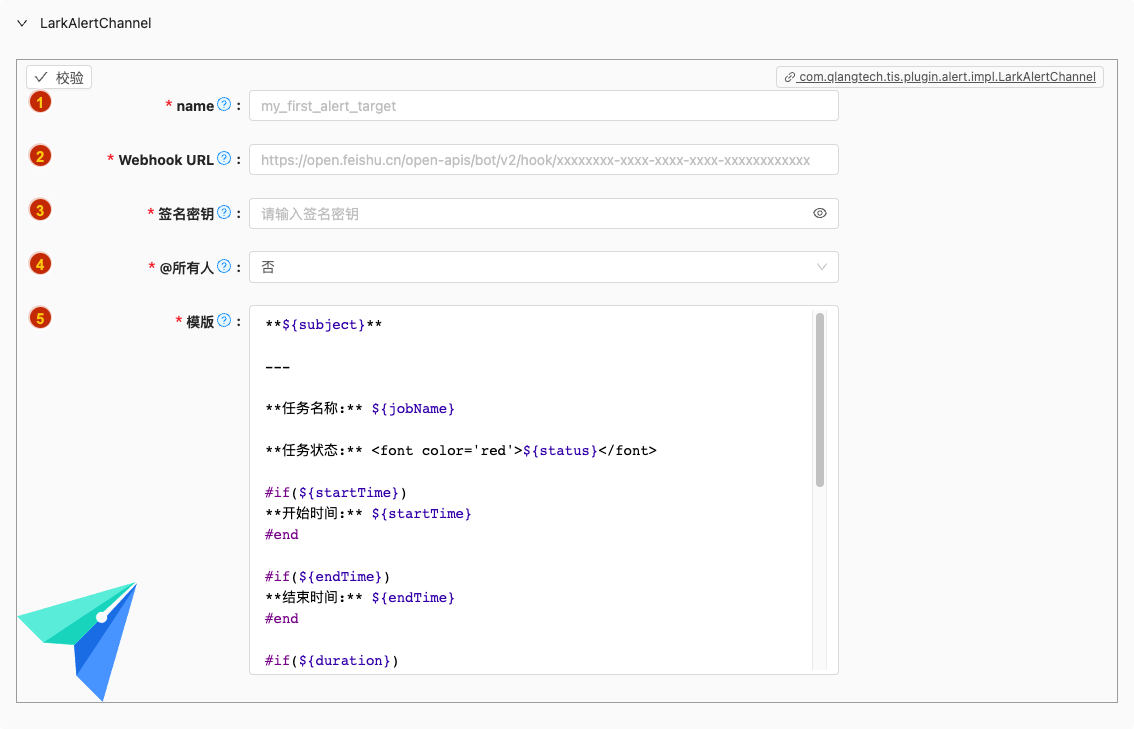1134x729 pixels.
Task: Click the help icon next to name
Action: tap(224, 105)
